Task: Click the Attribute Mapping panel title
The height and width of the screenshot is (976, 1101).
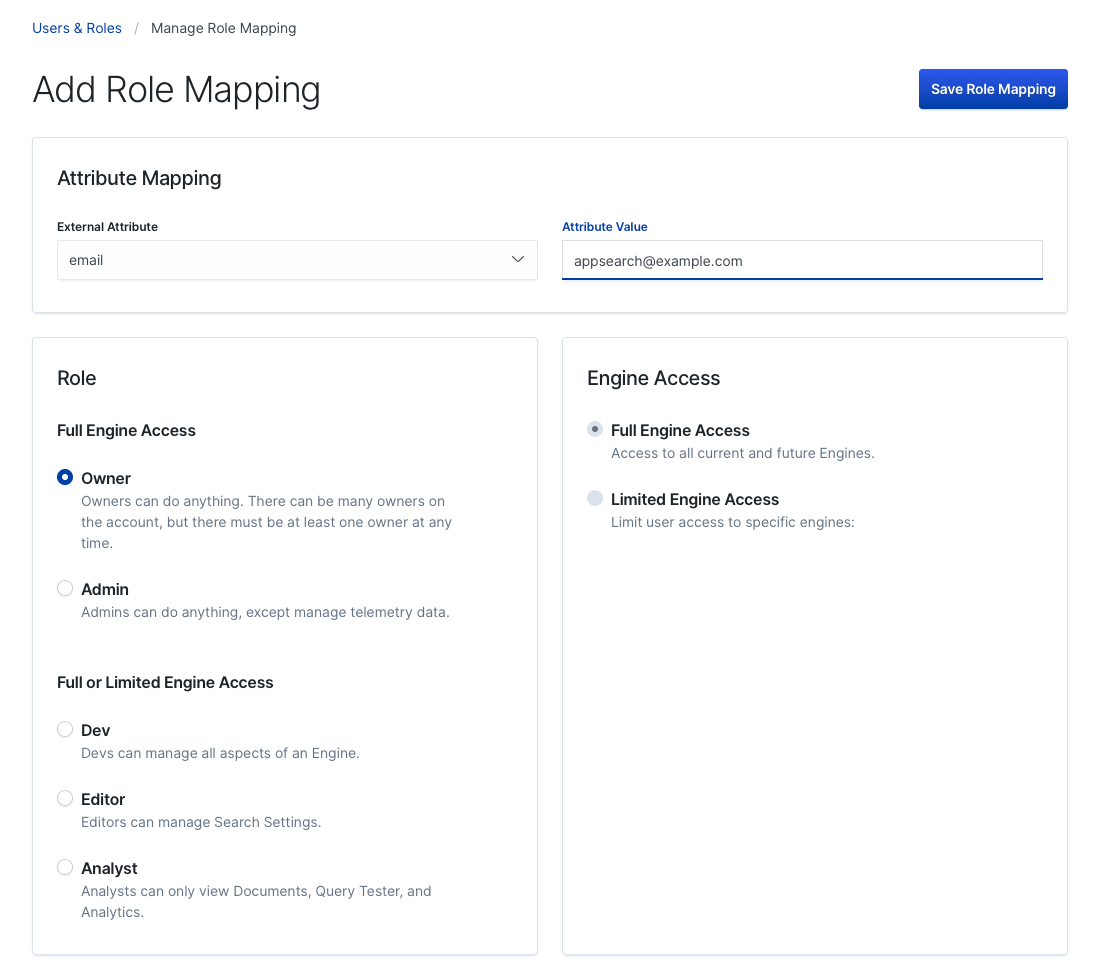Action: tap(139, 178)
